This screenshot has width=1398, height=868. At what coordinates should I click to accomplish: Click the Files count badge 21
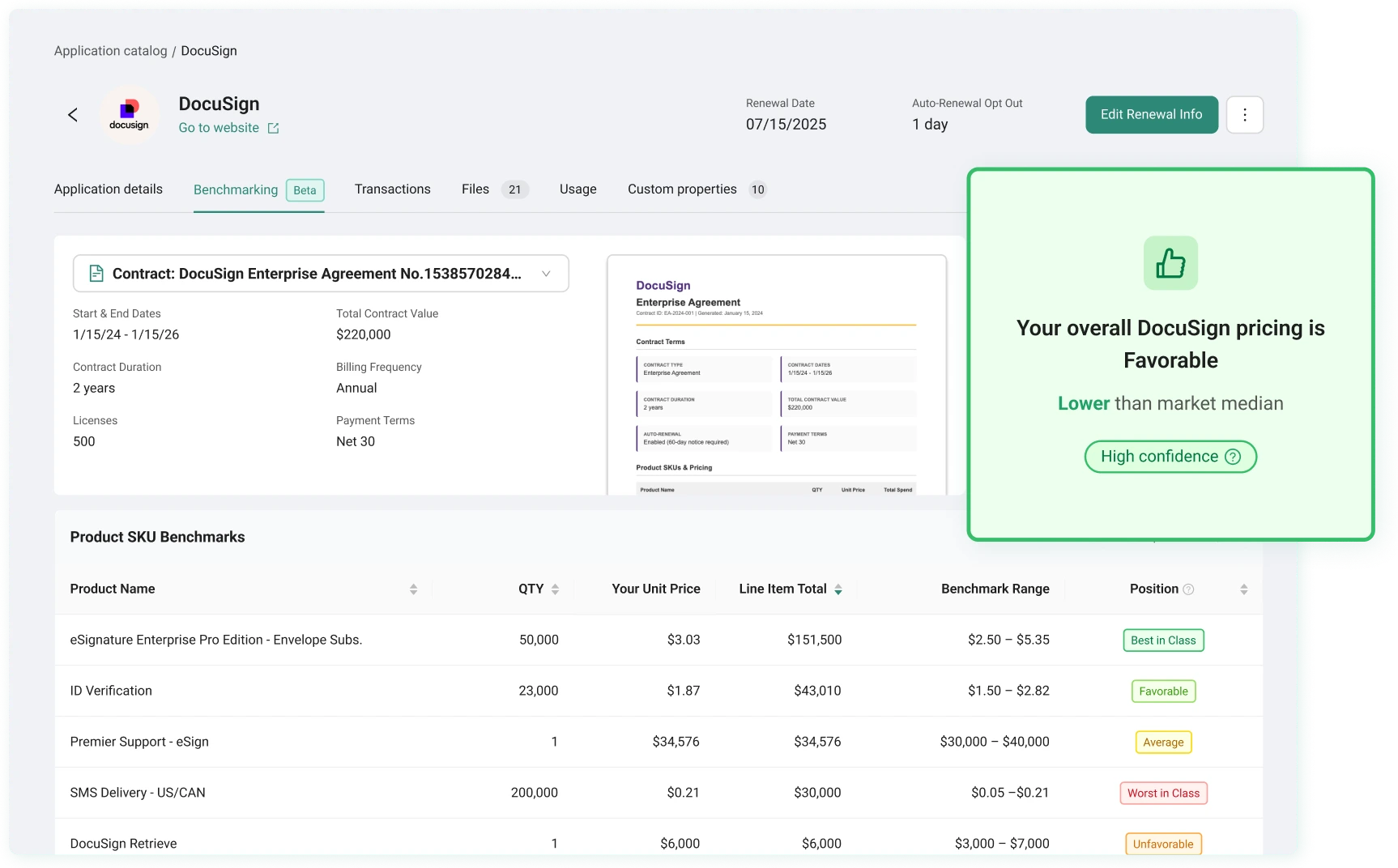[x=515, y=189]
